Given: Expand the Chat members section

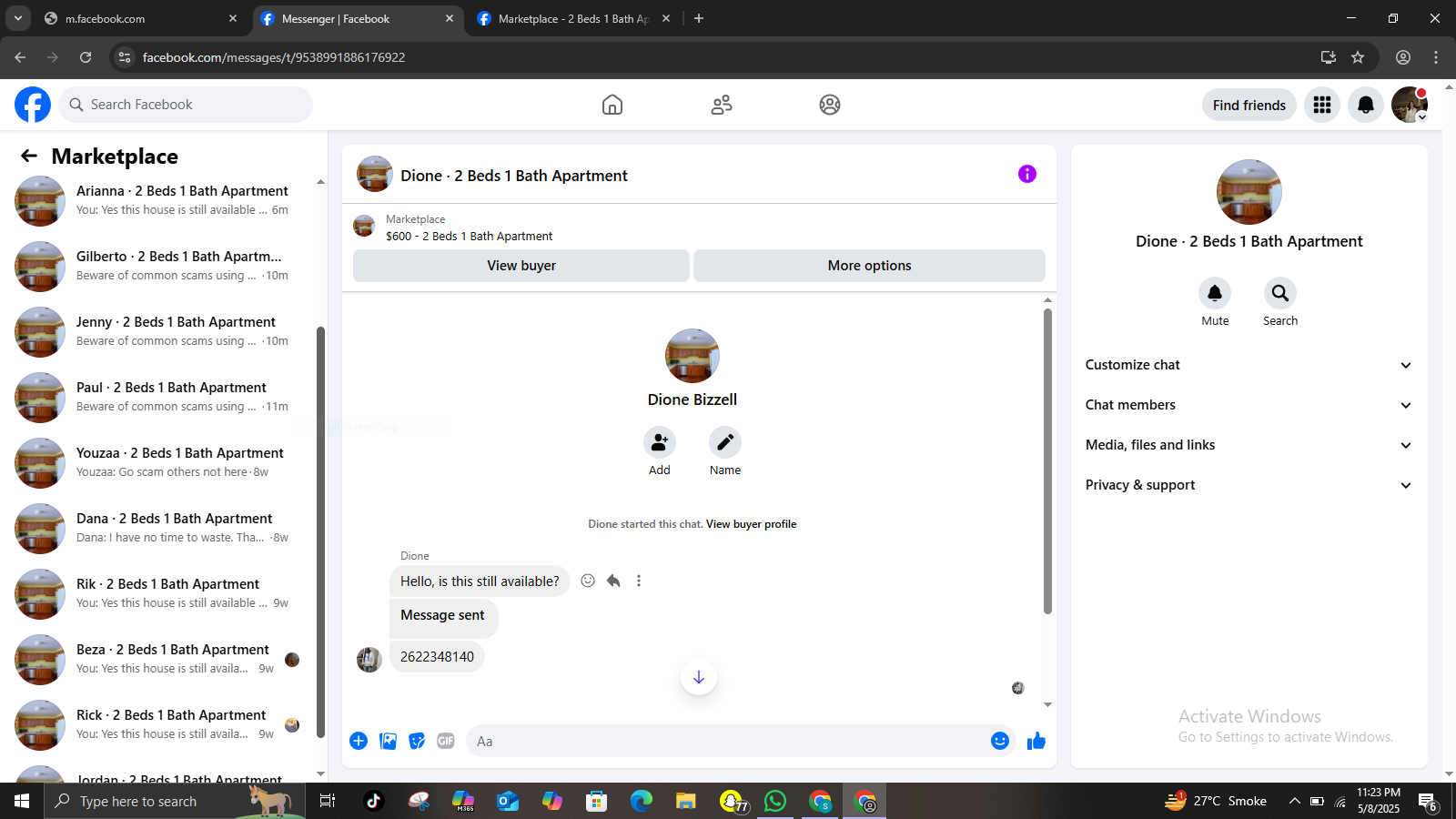Looking at the screenshot, I should click(x=1249, y=405).
